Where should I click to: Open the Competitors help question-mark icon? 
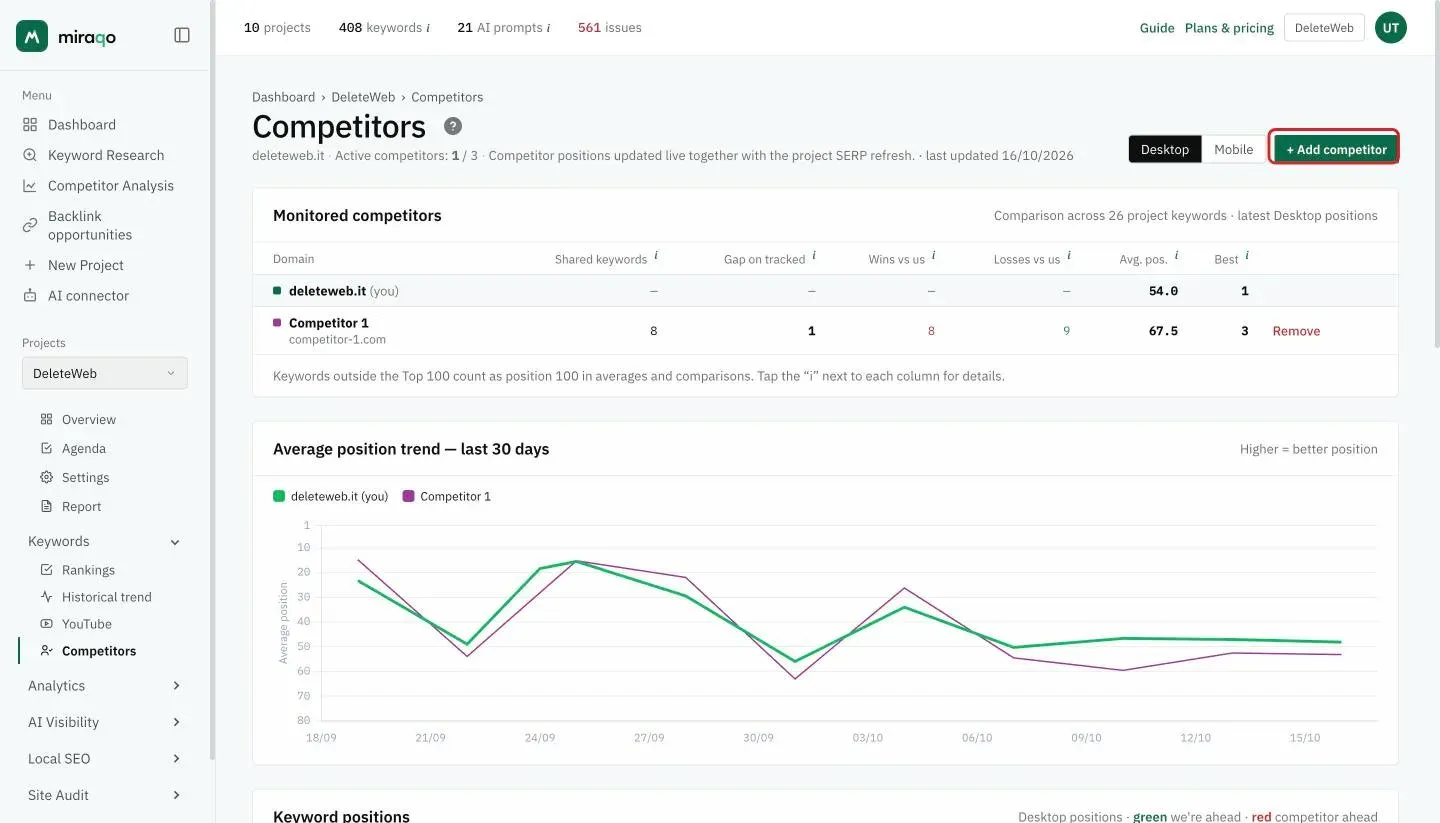click(453, 126)
